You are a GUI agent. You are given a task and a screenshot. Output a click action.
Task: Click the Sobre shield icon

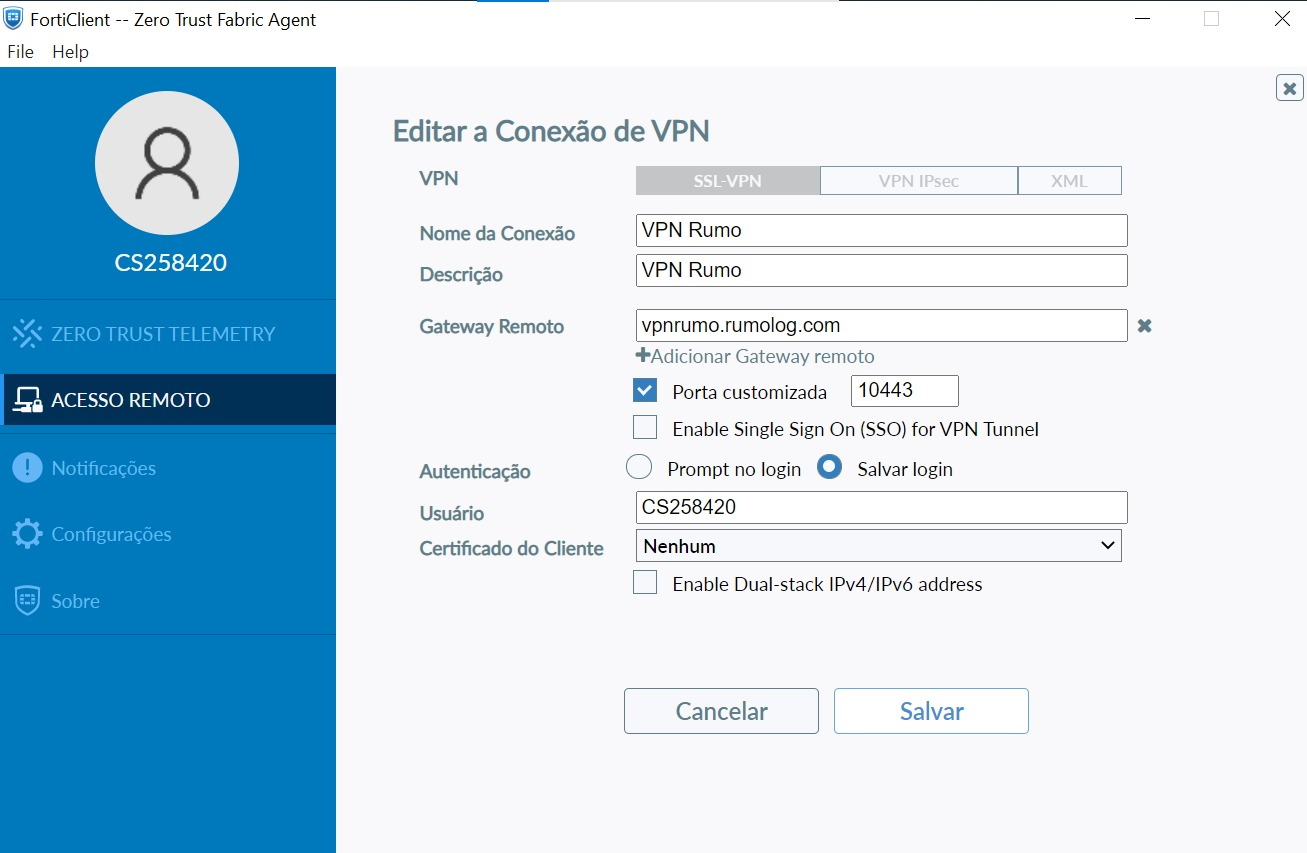(x=27, y=601)
